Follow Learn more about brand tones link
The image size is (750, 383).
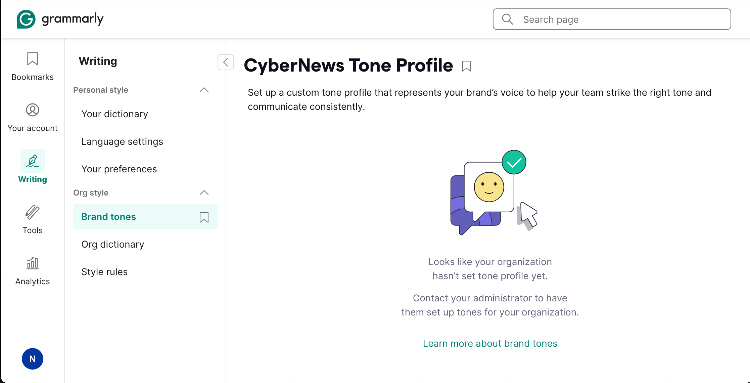pos(490,343)
